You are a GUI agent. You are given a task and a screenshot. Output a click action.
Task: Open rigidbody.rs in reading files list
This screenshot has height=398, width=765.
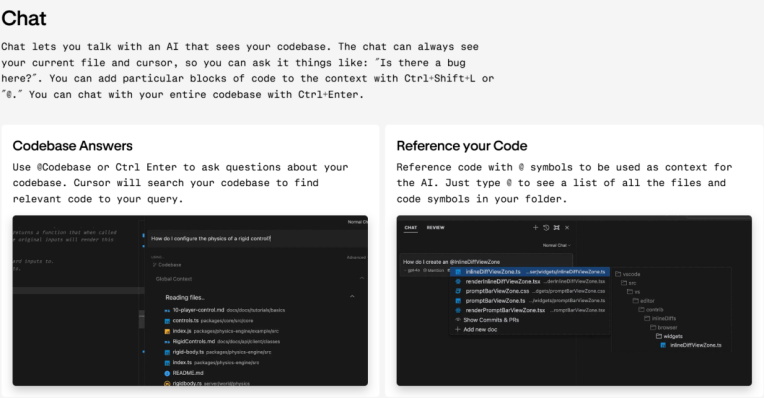point(207,383)
